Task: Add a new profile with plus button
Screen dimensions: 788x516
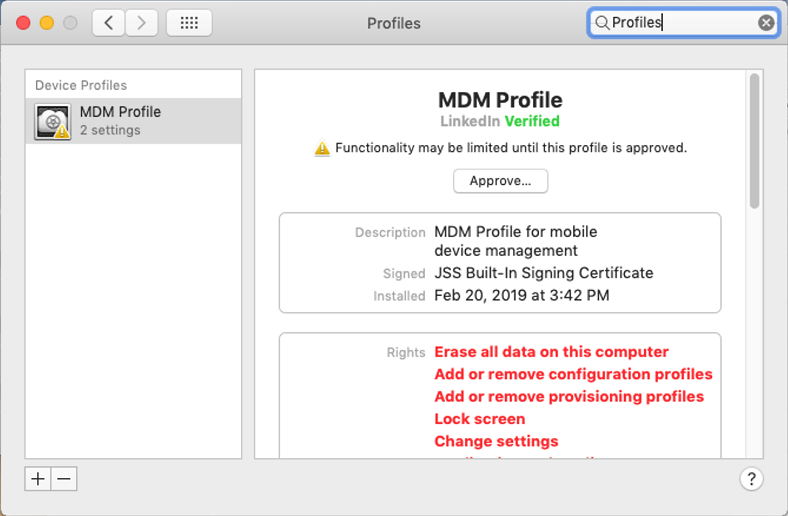Action: [38, 479]
